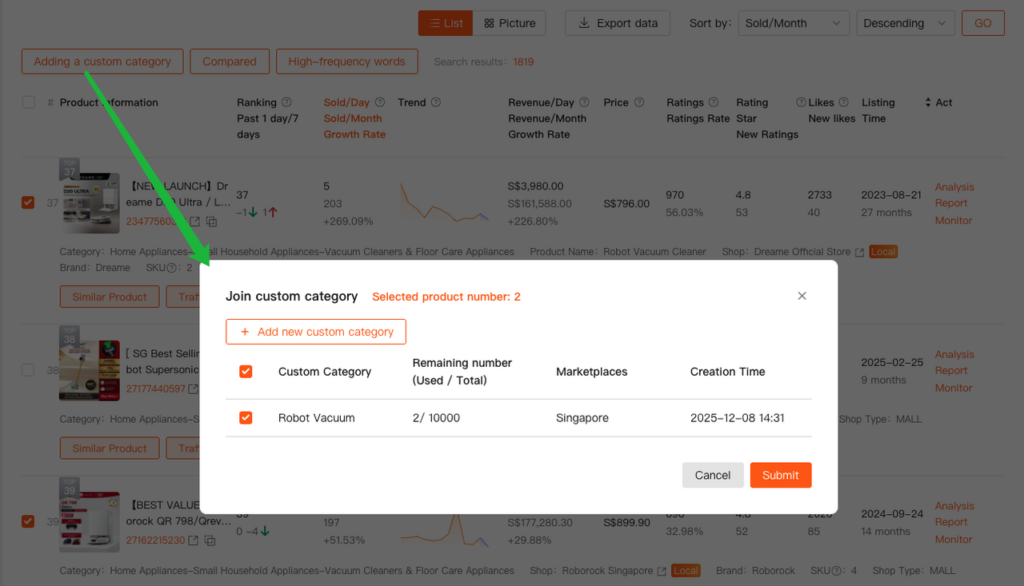Viewport: 1024px width, 586px height.
Task: Click copy icon beside product ID 27162215230
Action: (210, 541)
